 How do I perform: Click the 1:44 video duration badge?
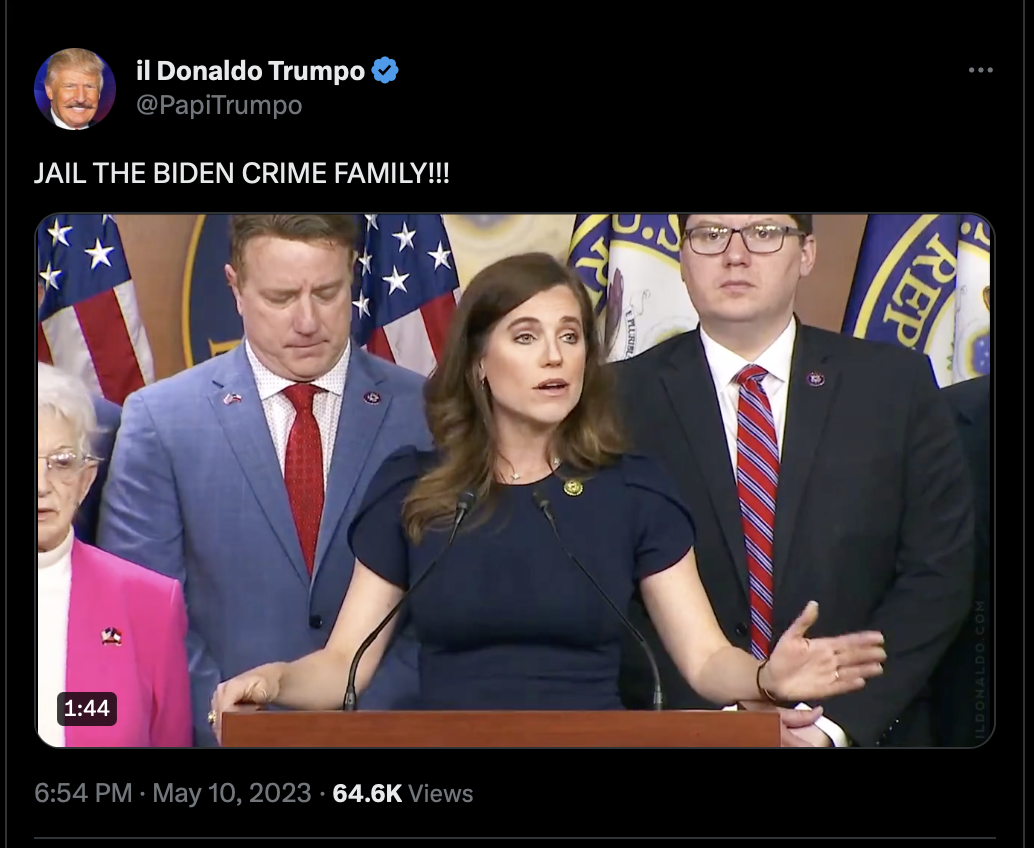coord(86,708)
